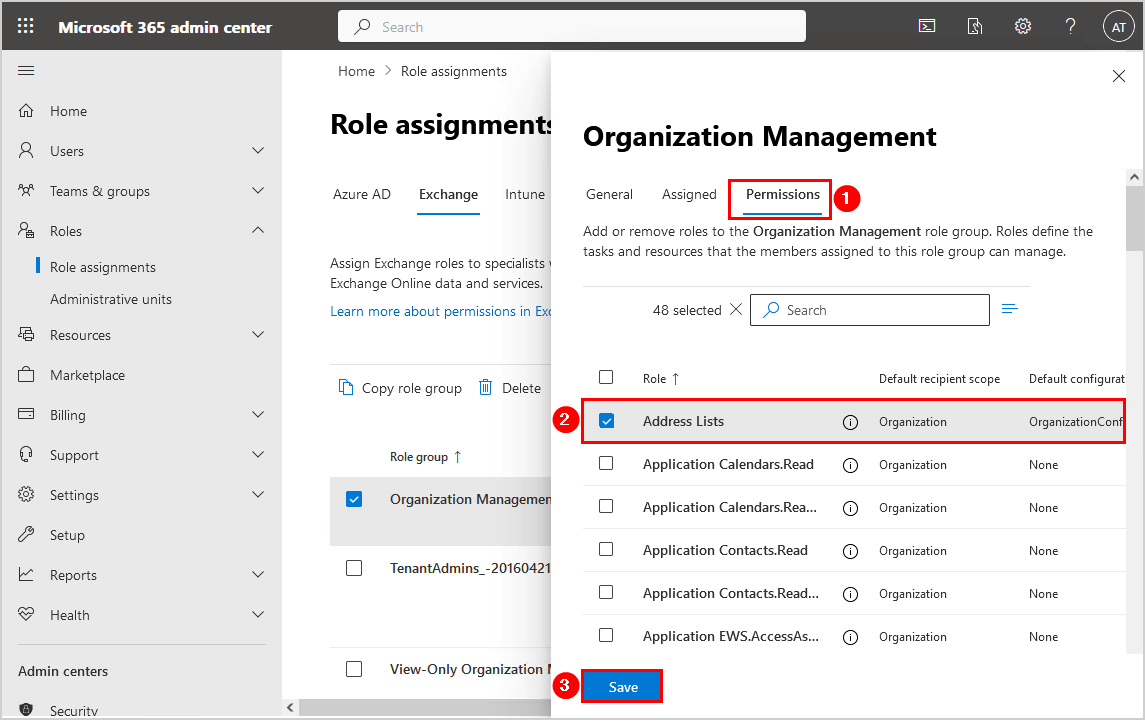The image size is (1145, 720).
Task: Switch to the Assigned tab
Action: pyautogui.click(x=689, y=195)
